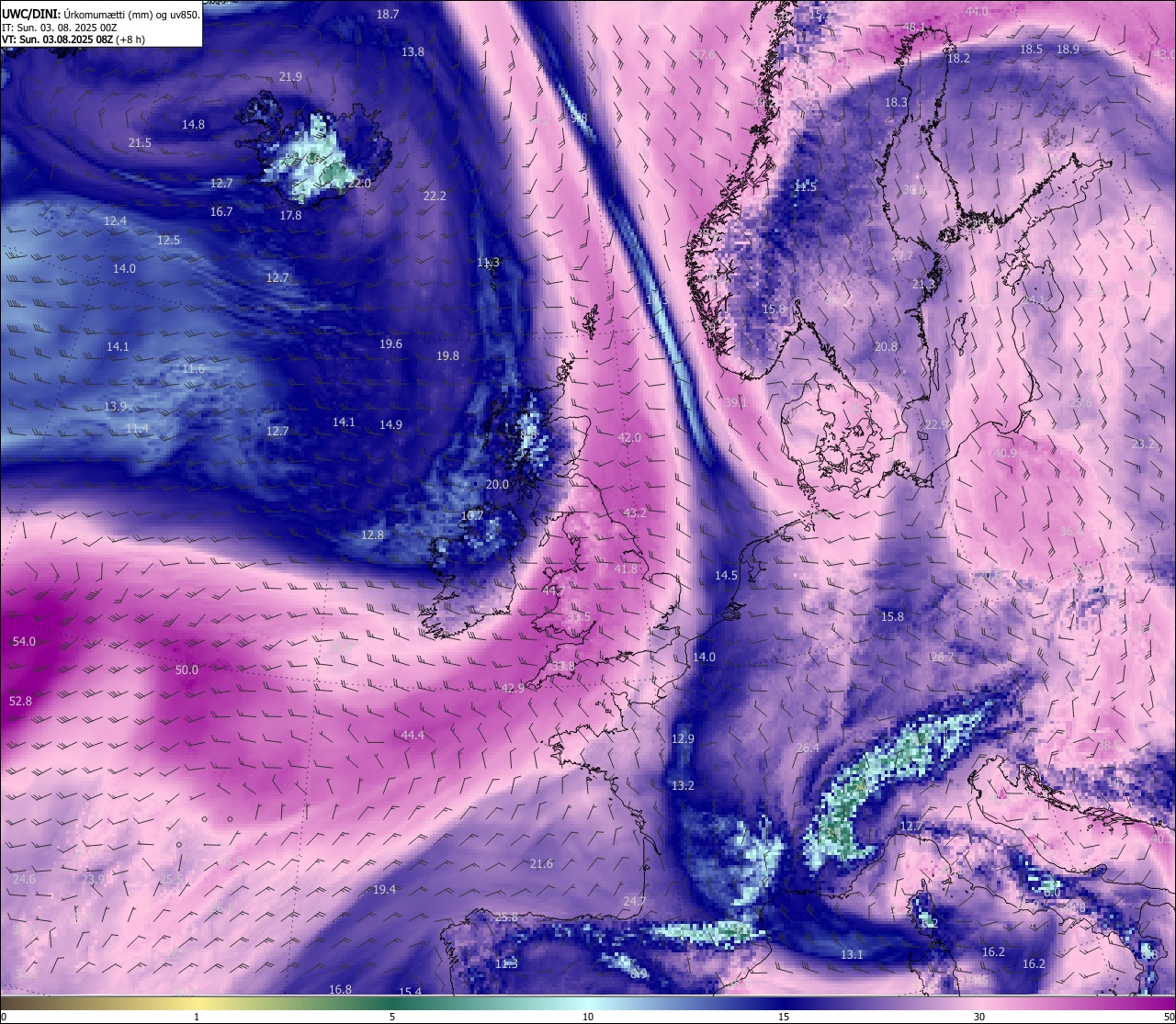Click the 14.9 value on the map
This screenshot has height=1024, width=1176.
pos(390,424)
